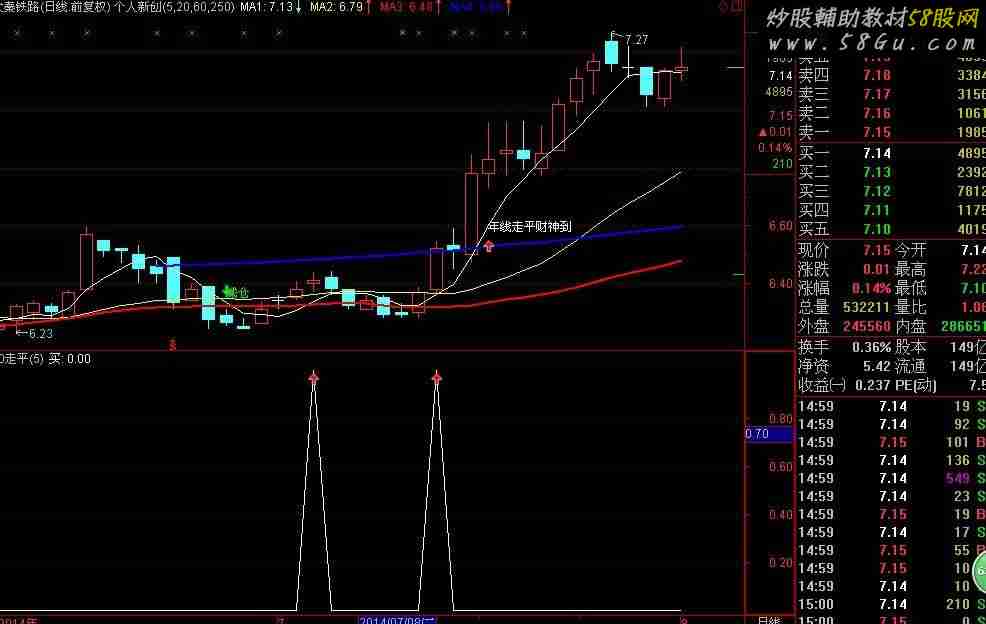Select the 14:59 tick with volume 136
986x624 pixels.
pos(891,460)
